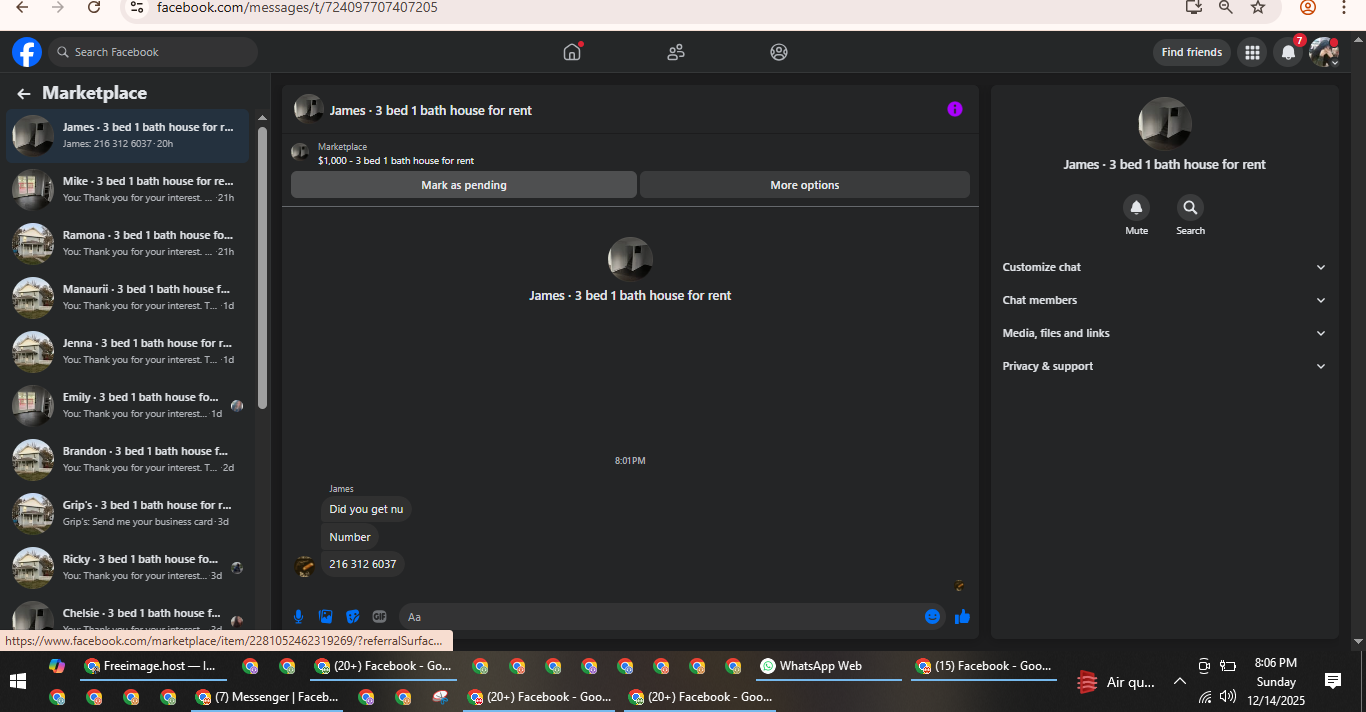
Task: Open the Facebook menu grid icon
Action: pyautogui.click(x=1252, y=52)
